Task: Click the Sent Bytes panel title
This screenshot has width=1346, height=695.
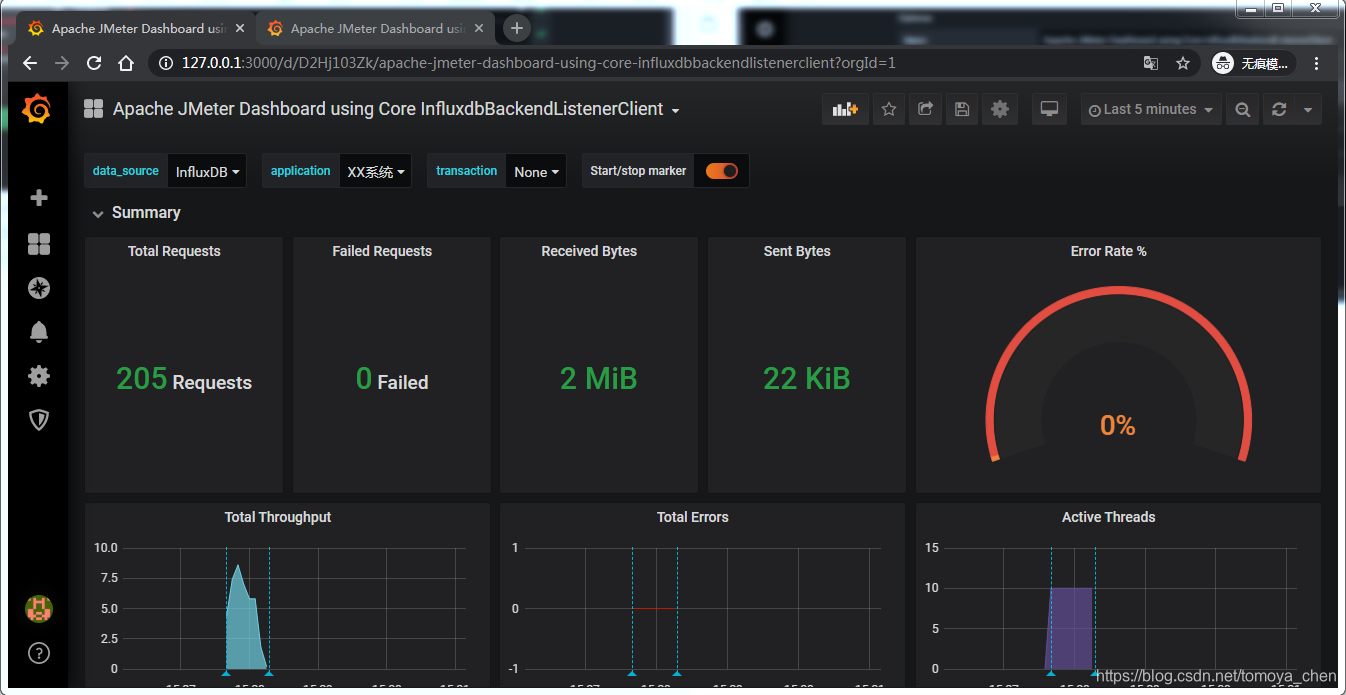Action: tap(797, 251)
